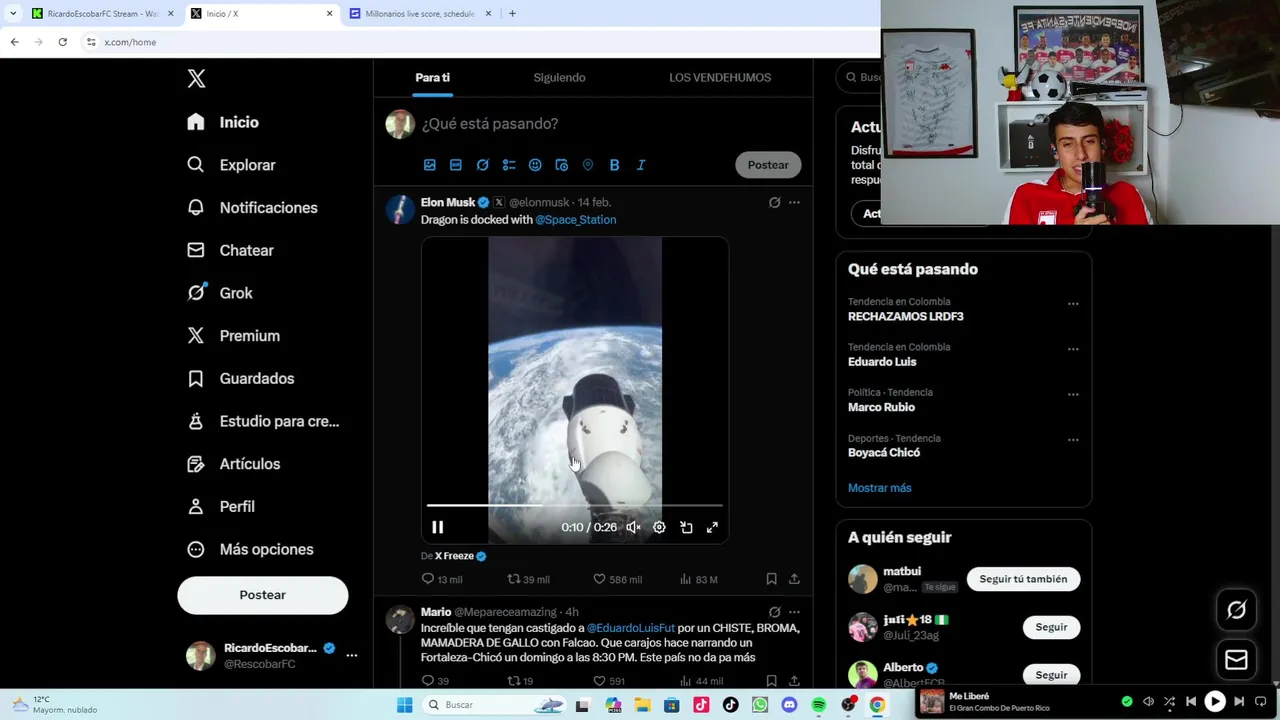The height and width of the screenshot is (720, 1280).
Task: Follow juli 18 account
Action: [1051, 627]
